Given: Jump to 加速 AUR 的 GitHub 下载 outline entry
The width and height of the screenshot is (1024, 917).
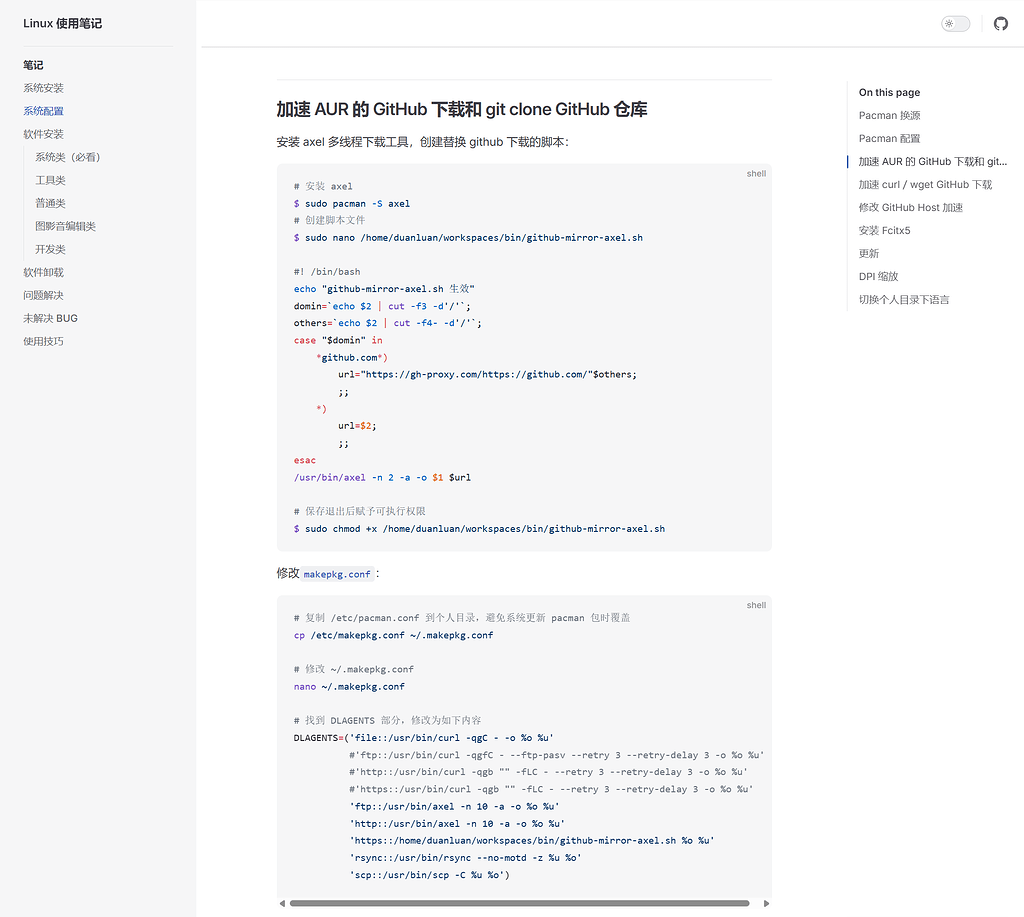Looking at the screenshot, I should click(933, 161).
